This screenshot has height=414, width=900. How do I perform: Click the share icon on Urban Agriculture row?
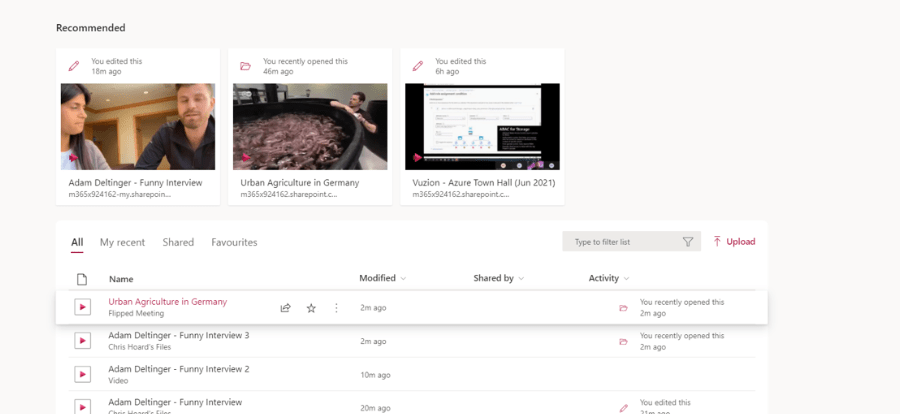click(x=285, y=308)
